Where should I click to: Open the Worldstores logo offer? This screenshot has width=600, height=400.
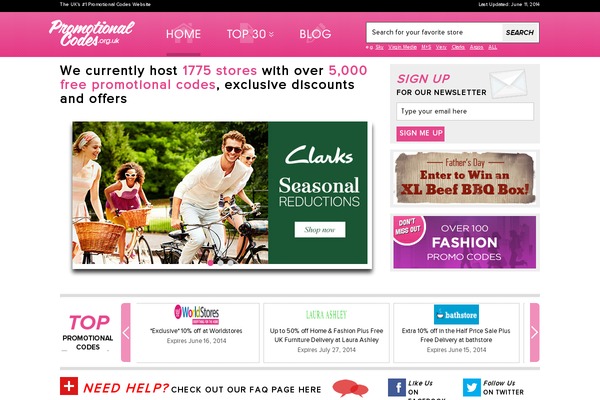click(x=196, y=314)
